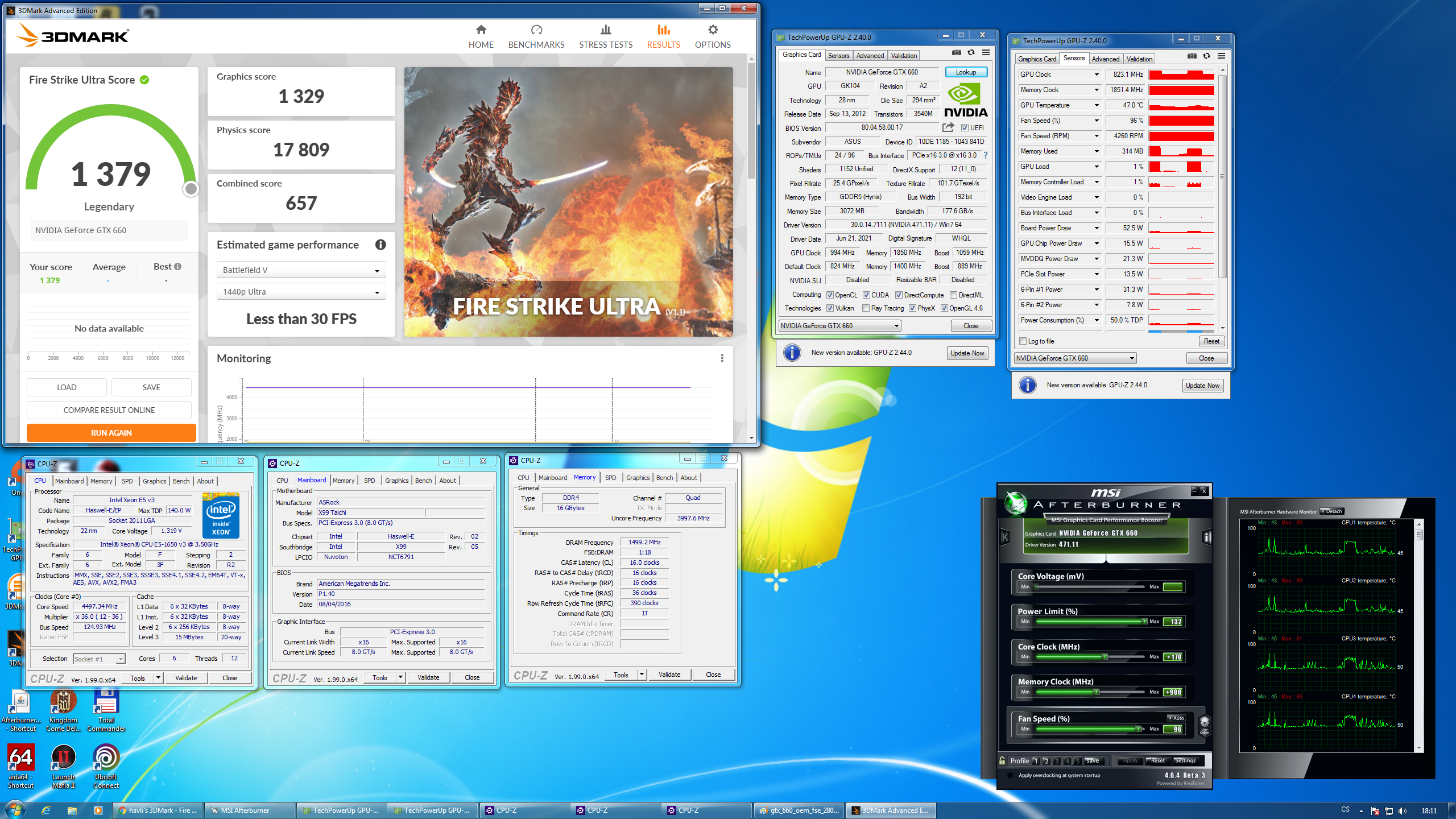Open the Bench tab in first CPU-Z window
1456x819 pixels.
click(x=181, y=481)
